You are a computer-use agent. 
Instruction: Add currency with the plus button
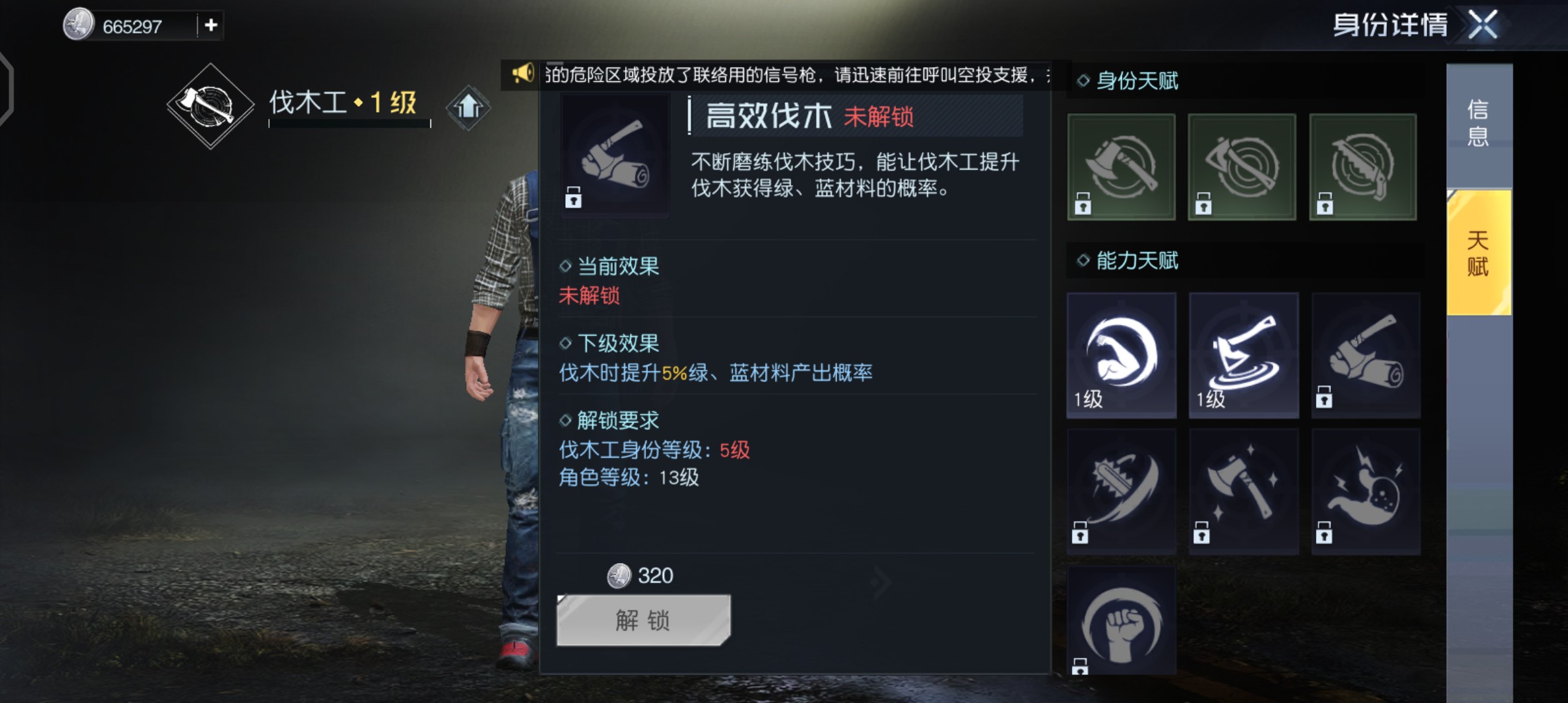pos(211,25)
